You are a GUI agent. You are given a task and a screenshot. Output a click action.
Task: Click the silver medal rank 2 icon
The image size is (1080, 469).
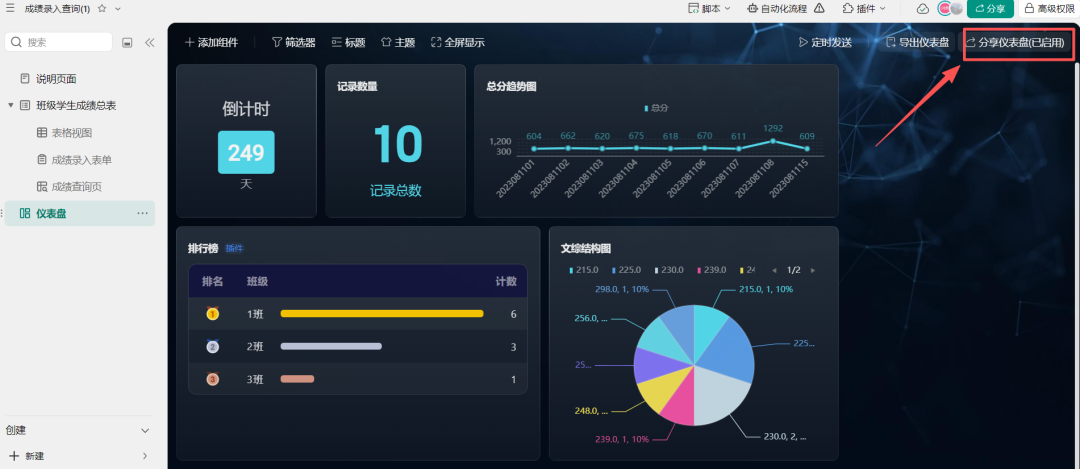coord(212,346)
